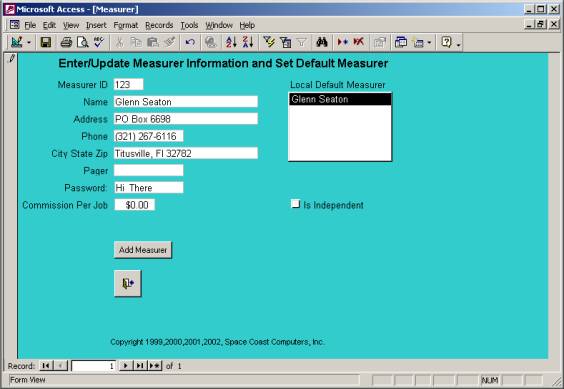The width and height of the screenshot is (564, 389).
Task: Click the City State Zip field
Action: point(186,153)
